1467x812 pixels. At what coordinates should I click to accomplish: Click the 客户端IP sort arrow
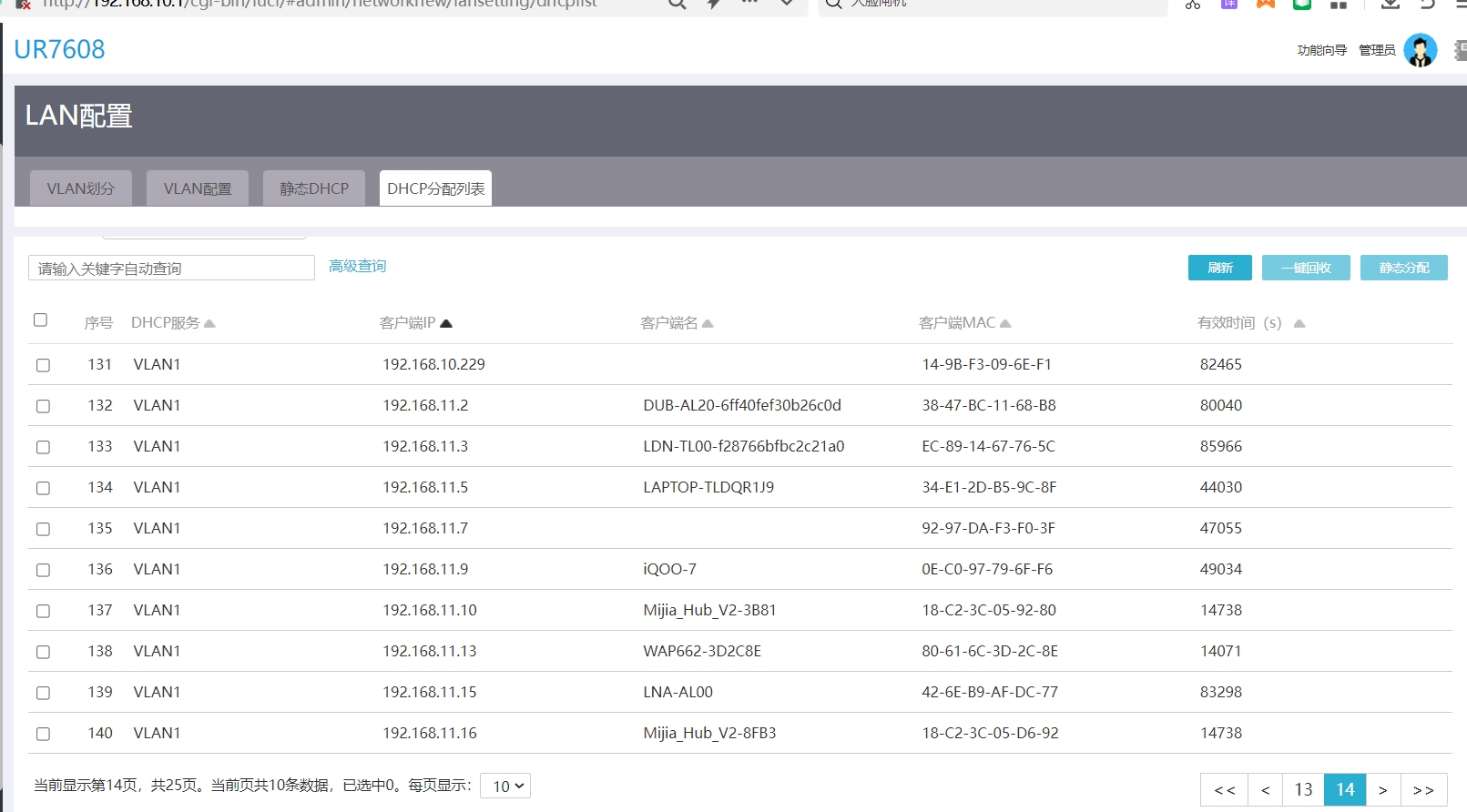coord(446,323)
